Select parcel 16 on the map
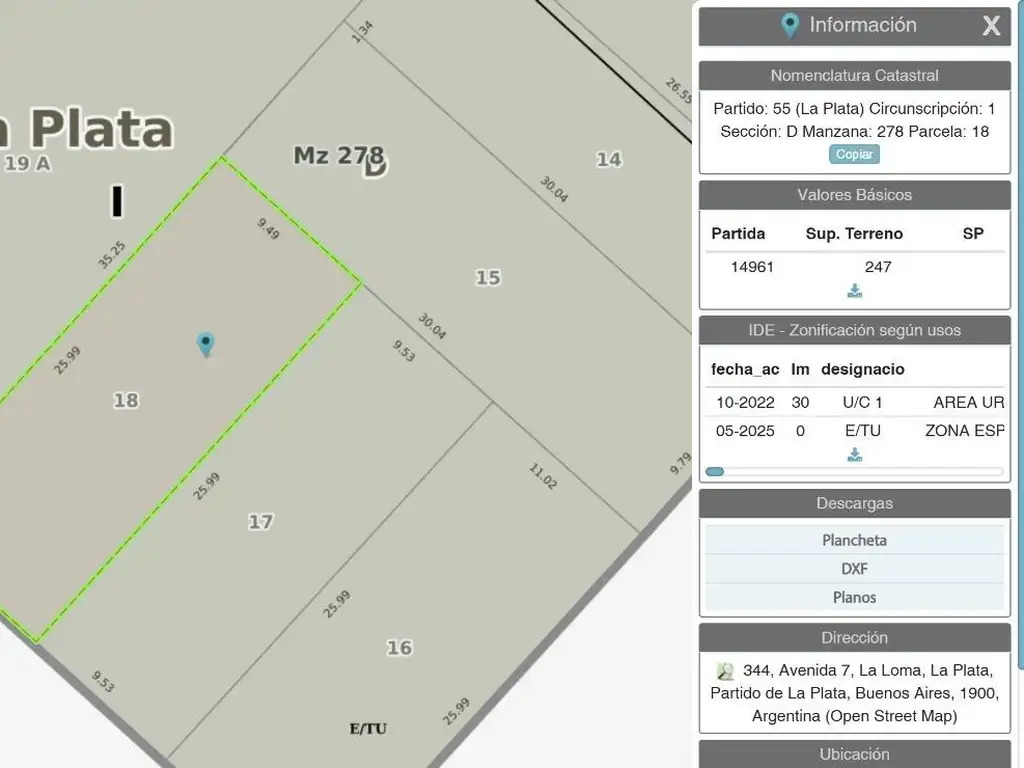Image resolution: width=1024 pixels, height=768 pixels. (x=399, y=648)
